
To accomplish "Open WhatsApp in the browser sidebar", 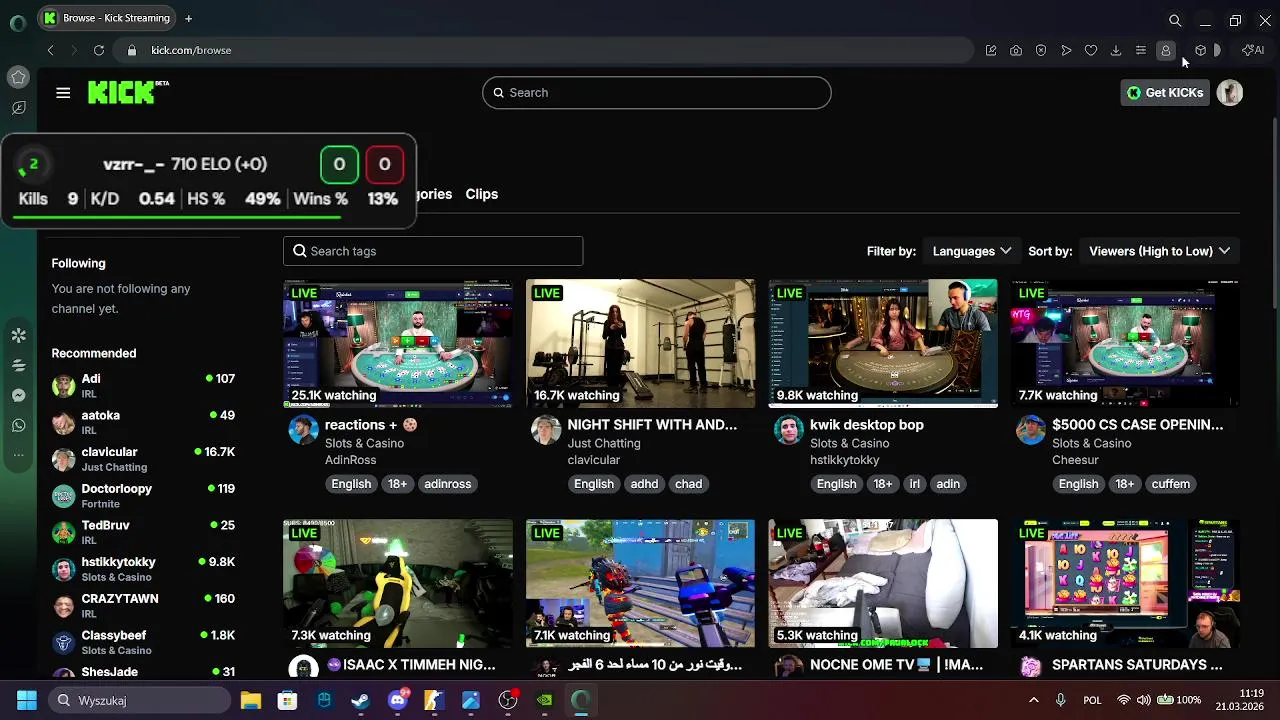I will (x=18, y=426).
